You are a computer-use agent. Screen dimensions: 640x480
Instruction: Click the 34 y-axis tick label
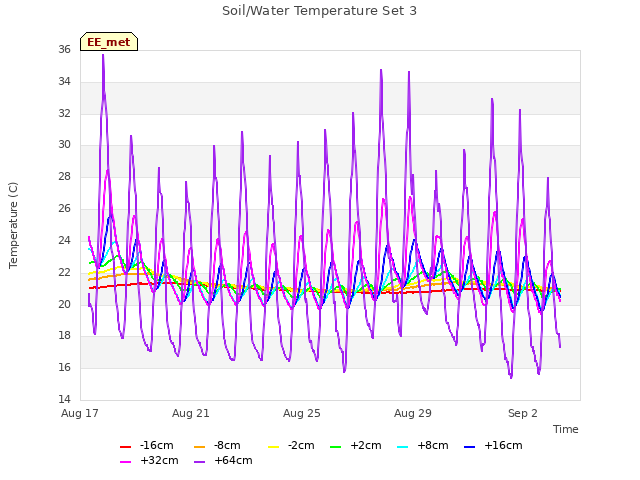[x=64, y=81]
